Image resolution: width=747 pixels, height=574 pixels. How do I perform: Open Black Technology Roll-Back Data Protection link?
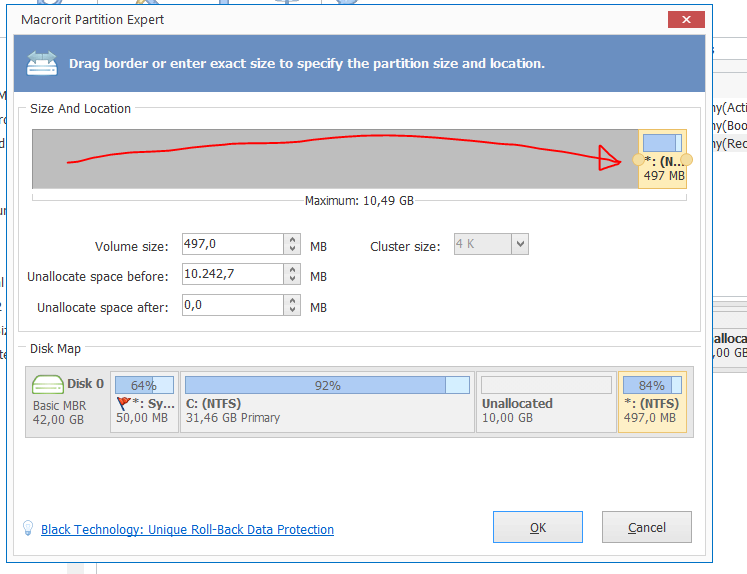pyautogui.click(x=187, y=530)
